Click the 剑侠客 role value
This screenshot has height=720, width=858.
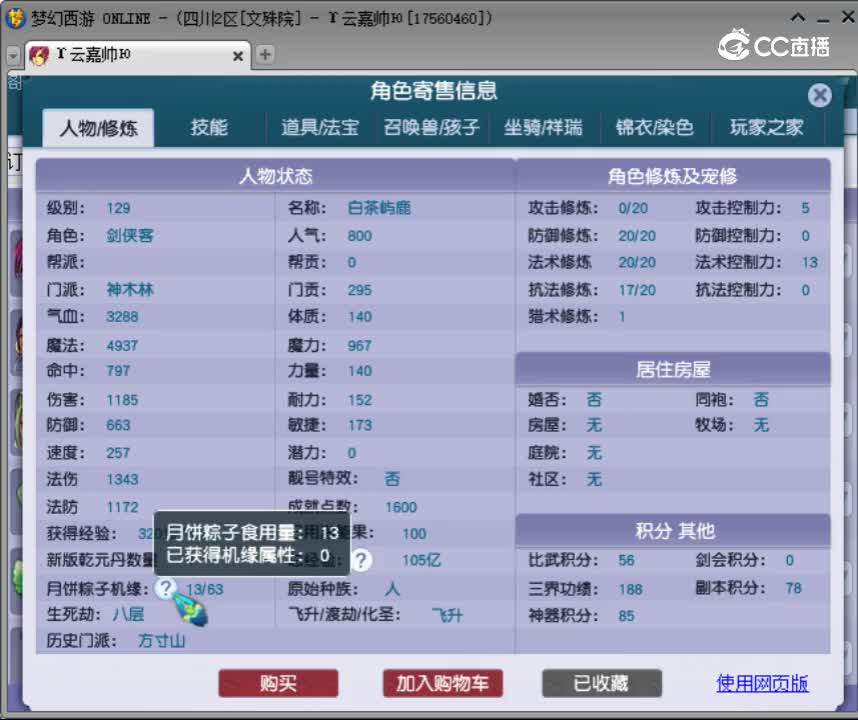(x=130, y=235)
